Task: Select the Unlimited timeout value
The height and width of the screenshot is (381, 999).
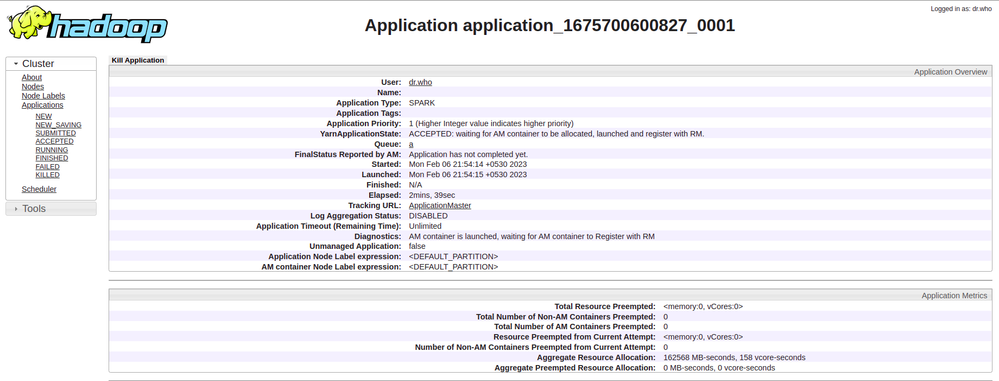Action: [x=425, y=226]
